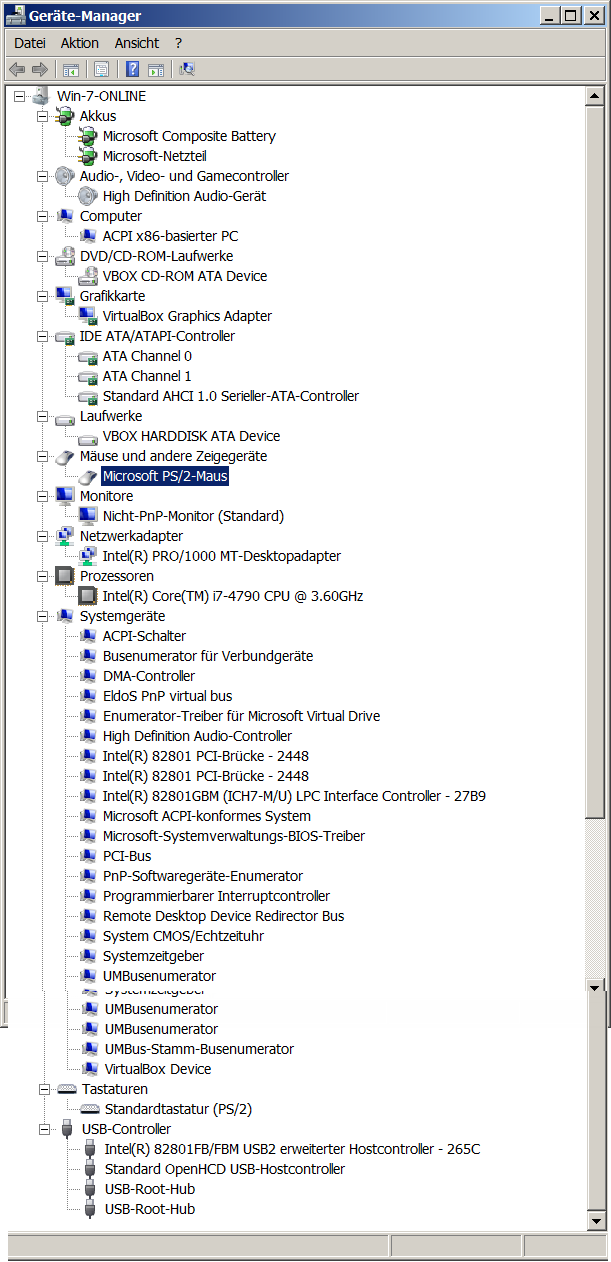Click the Akkus category battery icon
The height and width of the screenshot is (1262, 611).
(x=65, y=116)
